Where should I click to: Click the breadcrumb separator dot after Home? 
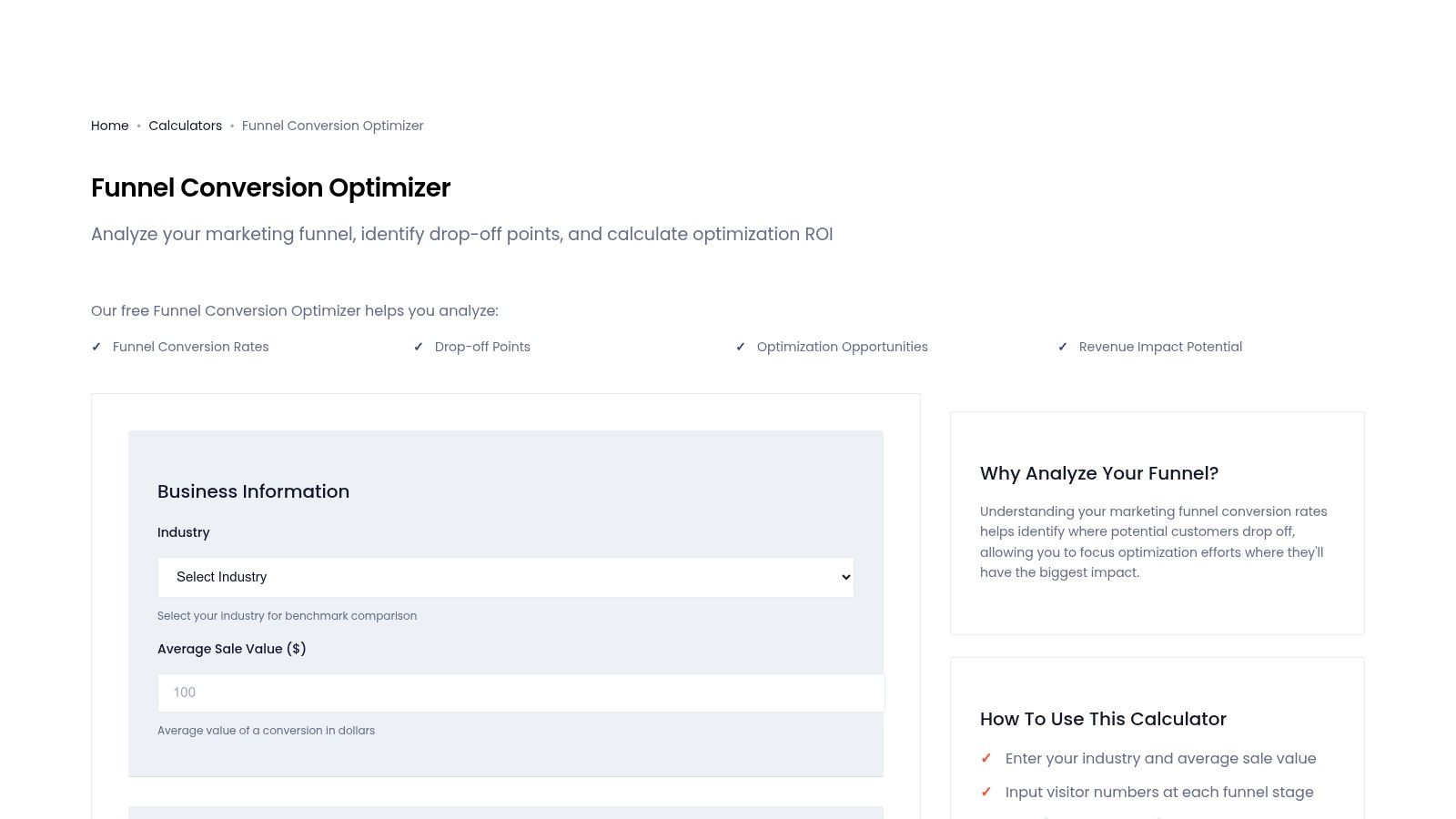click(x=138, y=126)
